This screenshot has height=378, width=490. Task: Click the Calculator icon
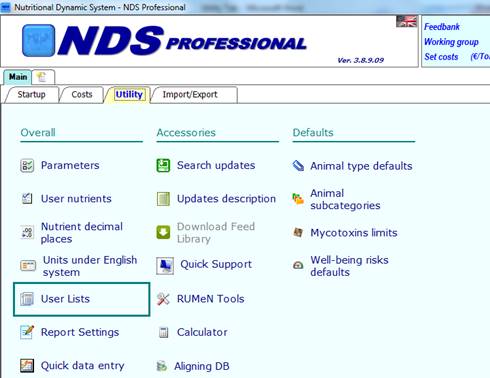point(163,332)
